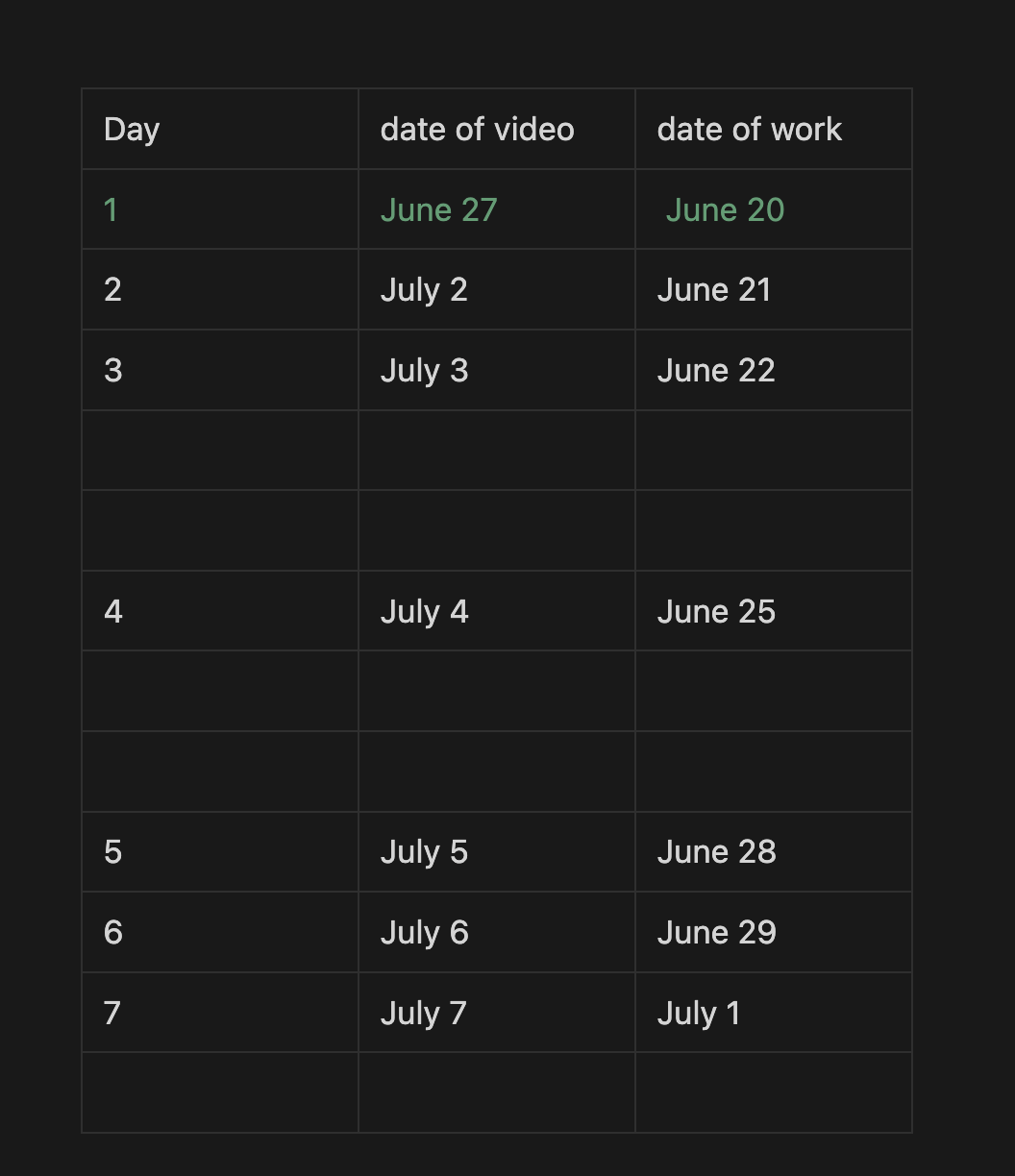1015x1176 pixels.
Task: Click the "June 21" cell
Action: tap(714, 290)
